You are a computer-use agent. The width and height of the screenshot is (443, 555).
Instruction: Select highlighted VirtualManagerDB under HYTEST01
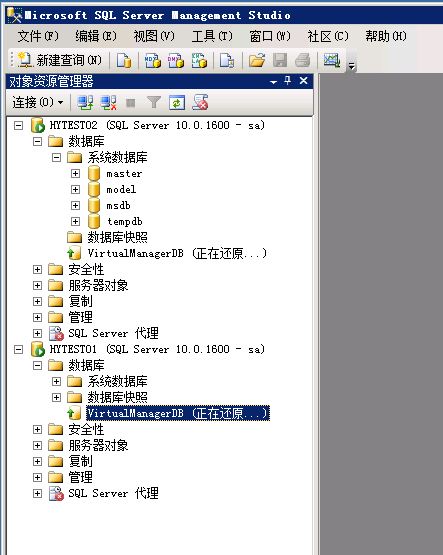pos(178,413)
